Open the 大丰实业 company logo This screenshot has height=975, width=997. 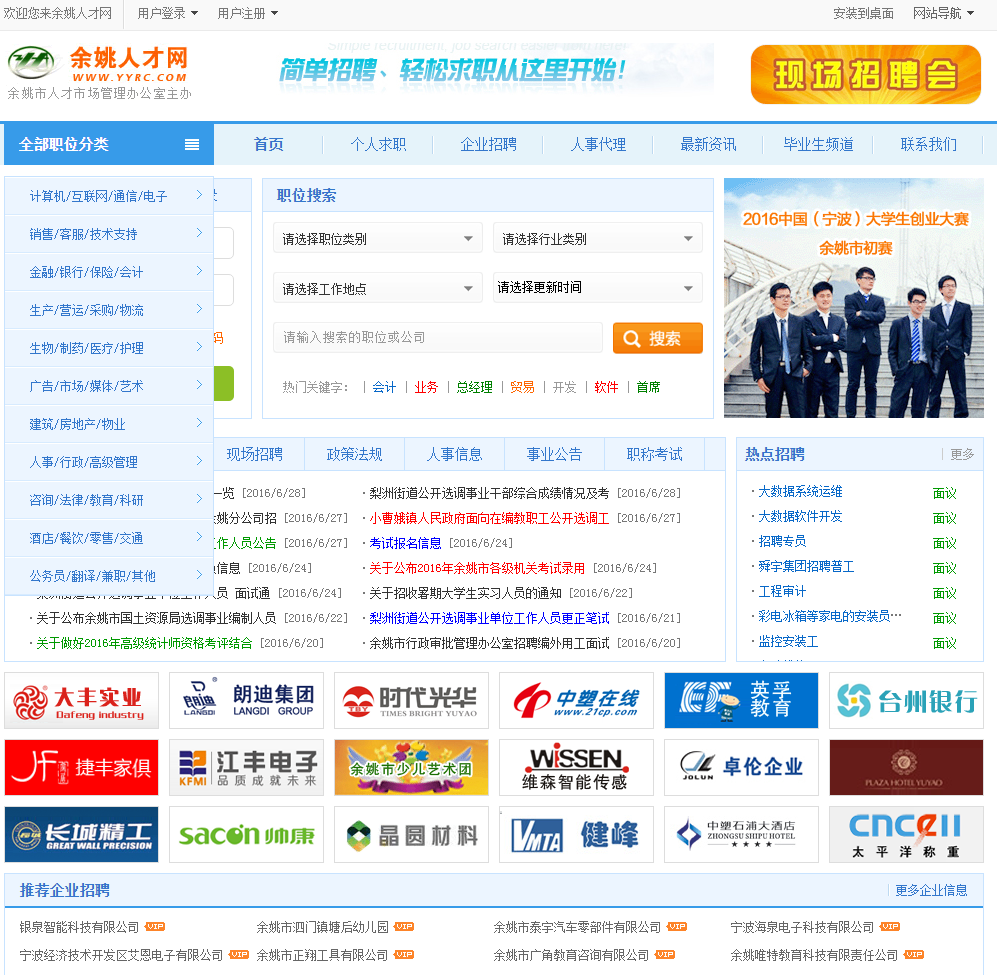point(81,700)
